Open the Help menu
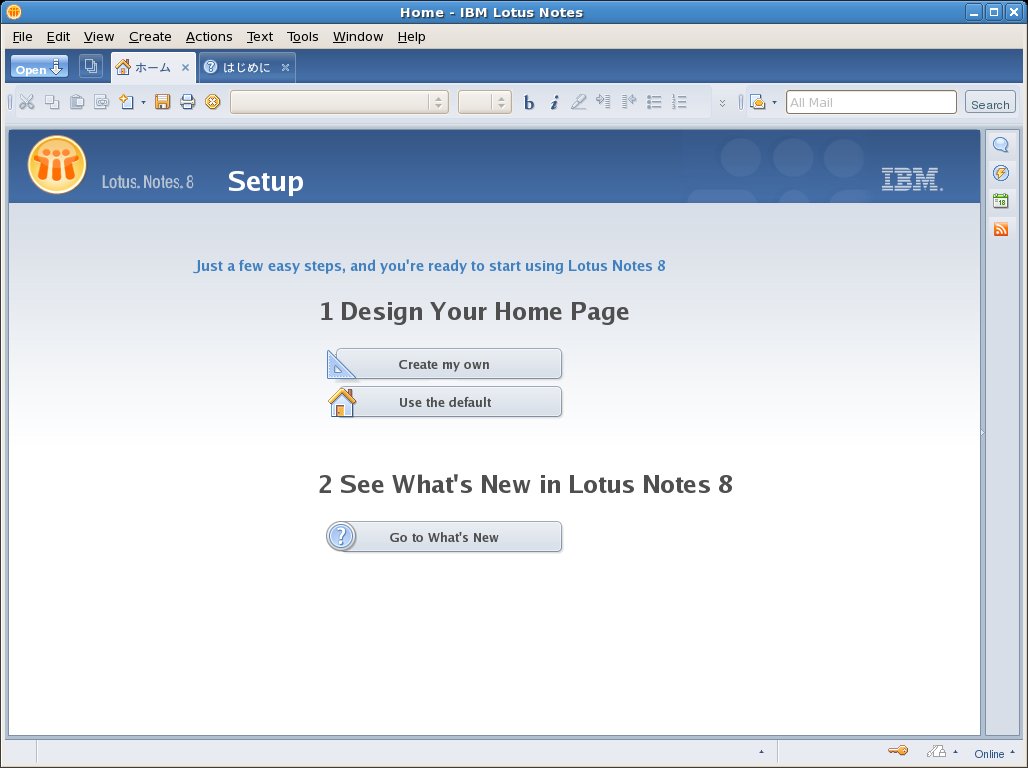Screen dimensions: 1028x768 tap(412, 37)
